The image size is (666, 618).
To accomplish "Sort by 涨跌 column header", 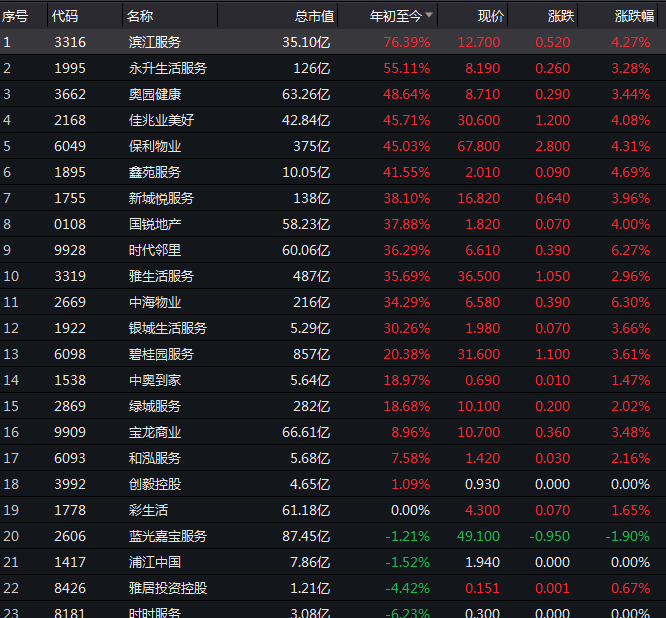I will [561, 16].
